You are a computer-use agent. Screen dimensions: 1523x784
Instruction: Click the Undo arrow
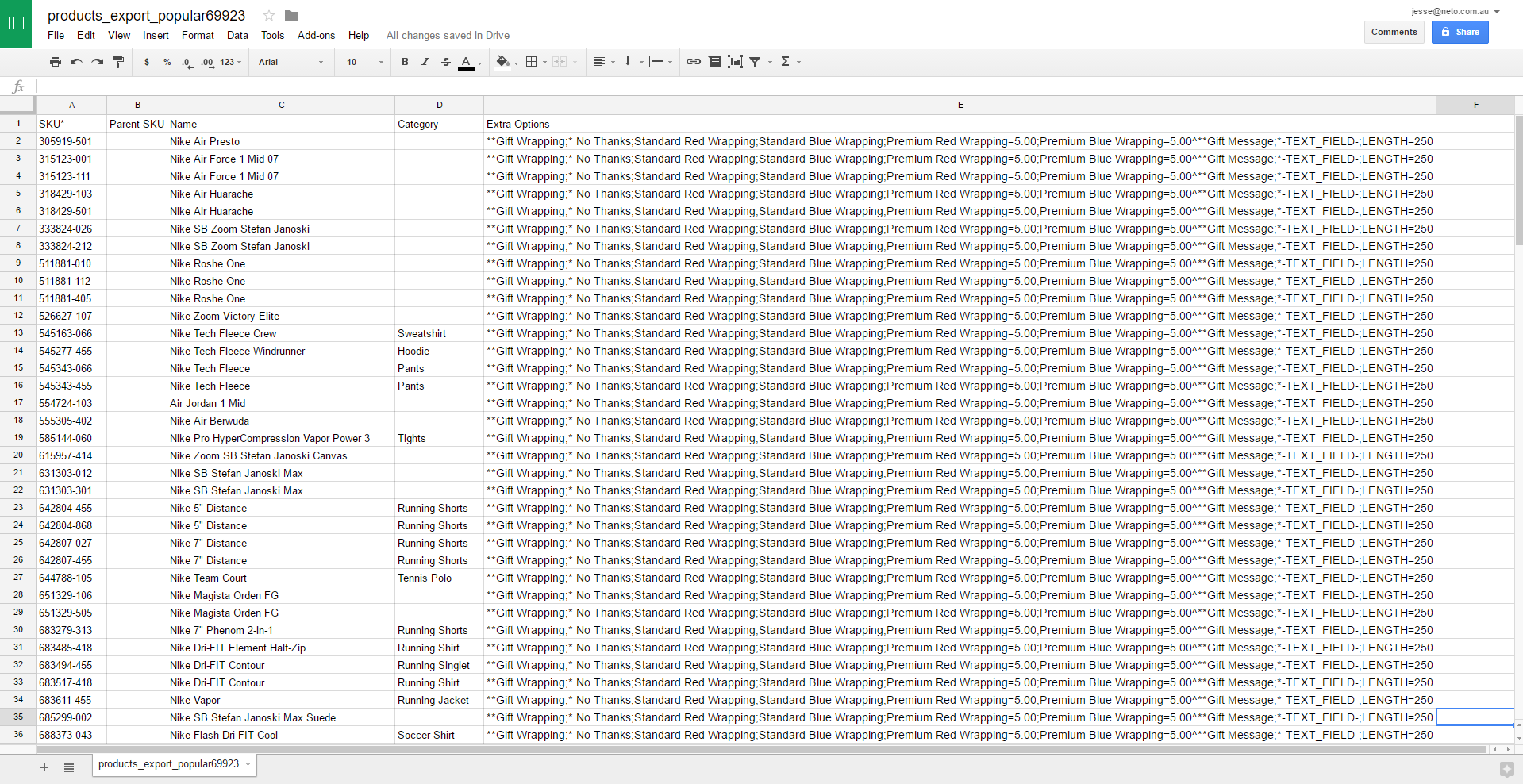76,62
